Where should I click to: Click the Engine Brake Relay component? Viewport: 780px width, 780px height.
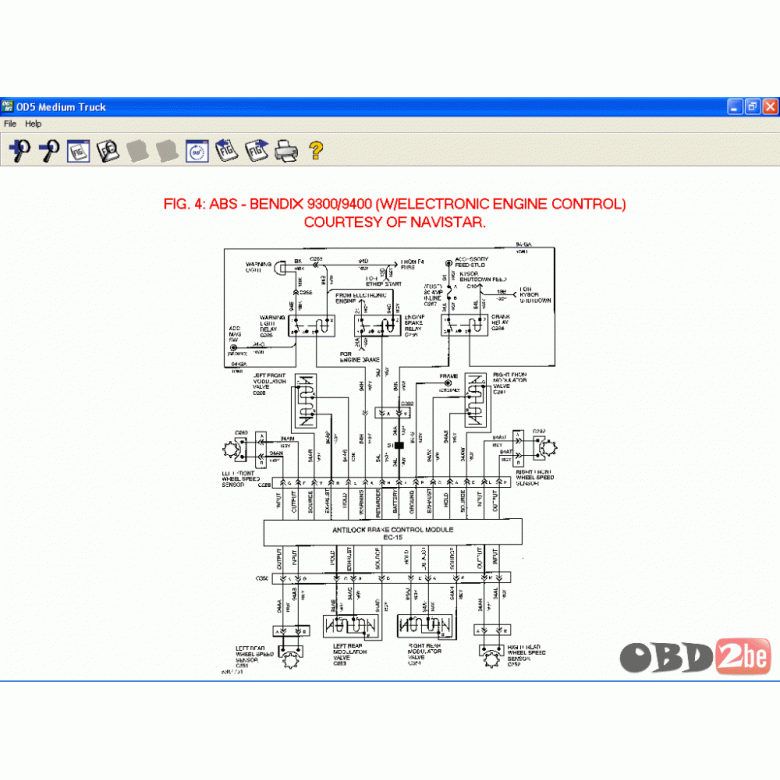pyautogui.click(x=377, y=326)
